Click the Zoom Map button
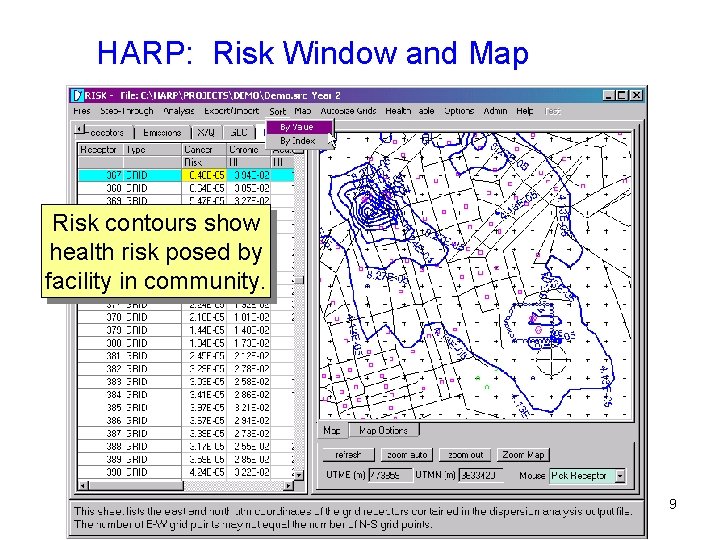The image size is (720, 540). pyautogui.click(x=523, y=455)
